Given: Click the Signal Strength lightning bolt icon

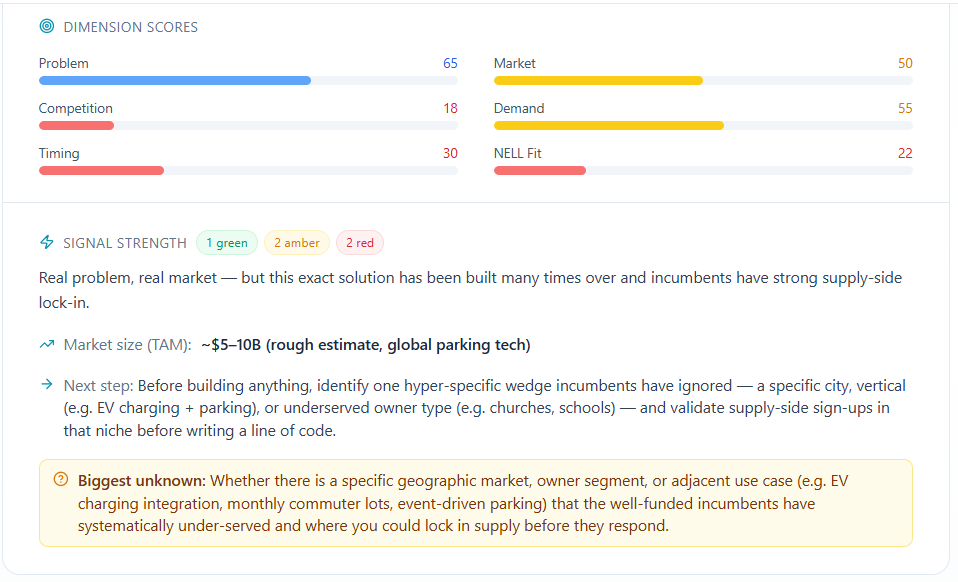Looking at the screenshot, I should tap(46, 242).
